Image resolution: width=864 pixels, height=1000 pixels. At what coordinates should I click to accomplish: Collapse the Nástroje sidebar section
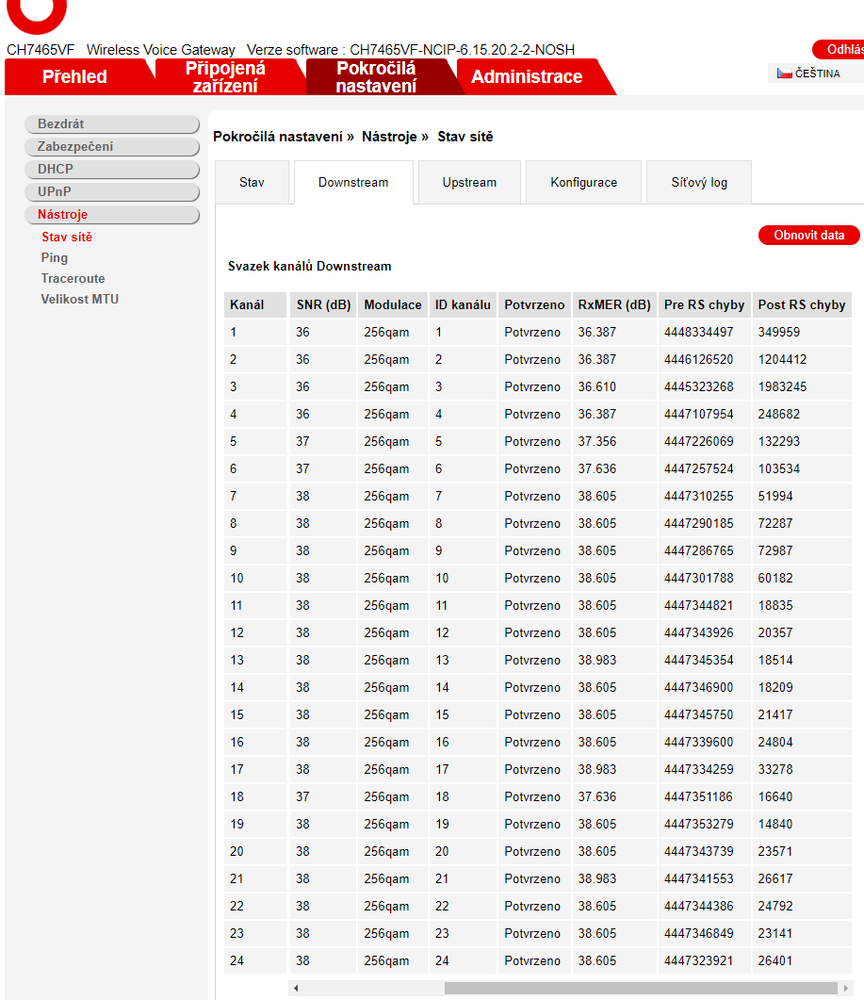pyautogui.click(x=112, y=215)
